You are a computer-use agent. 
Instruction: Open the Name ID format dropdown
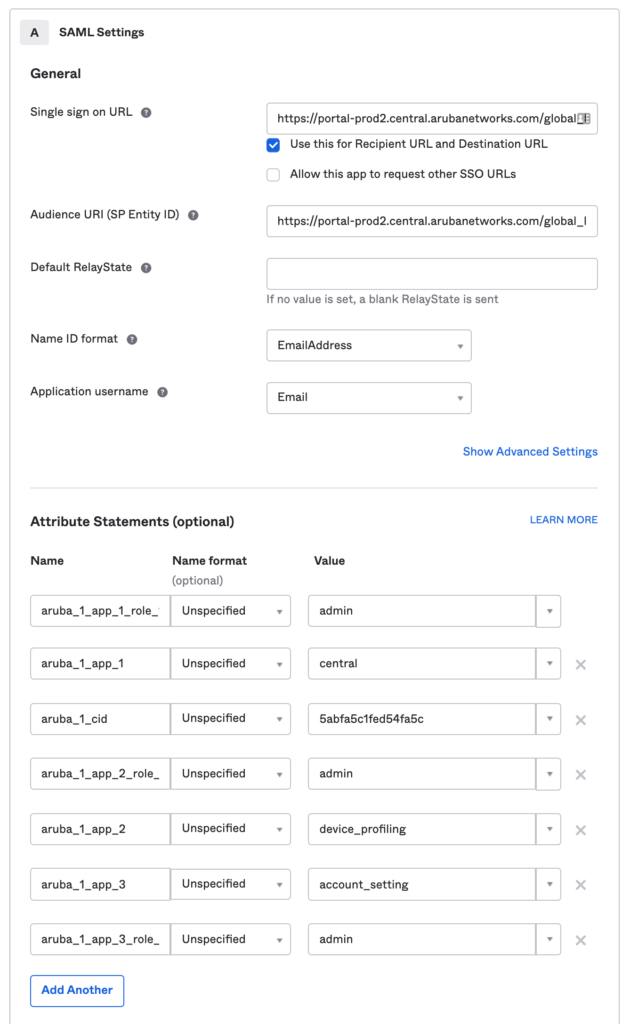pyautogui.click(x=460, y=343)
